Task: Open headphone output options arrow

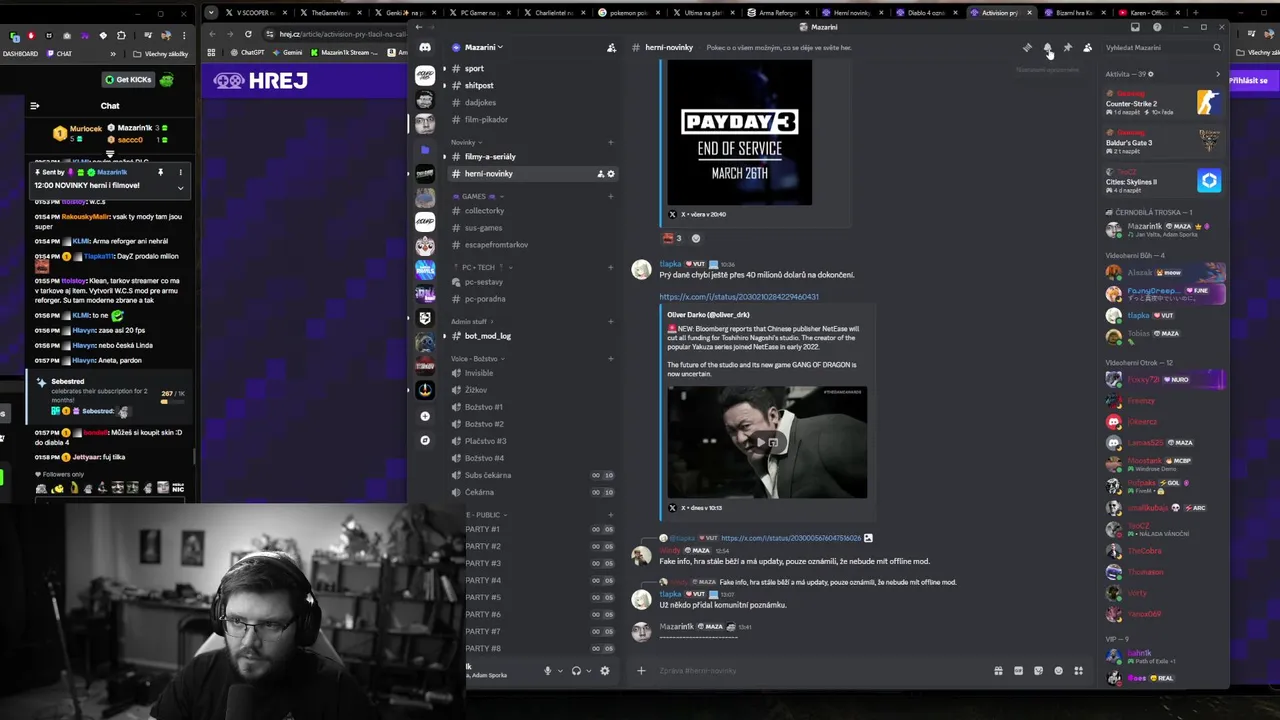Action: [589, 670]
